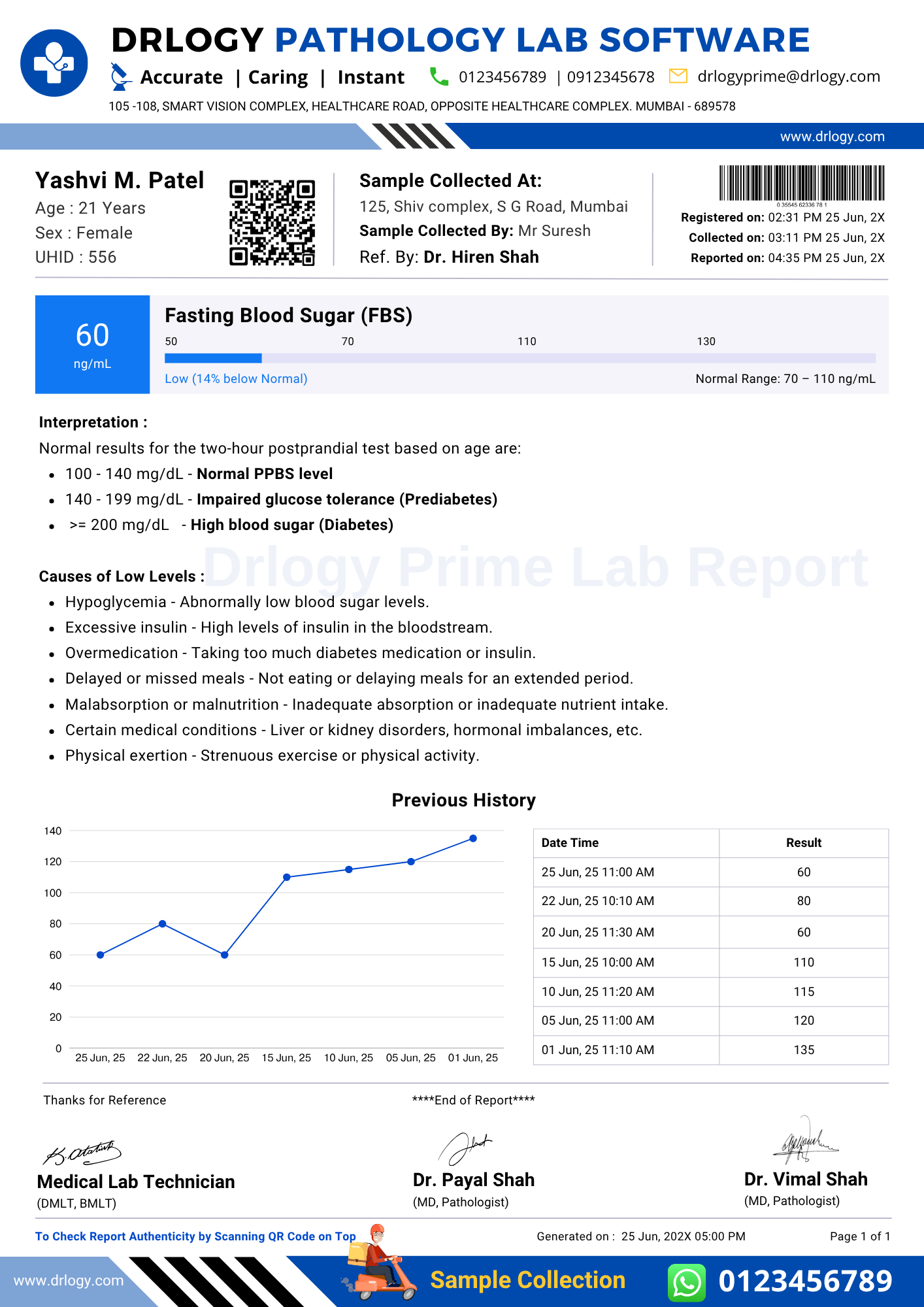Click the 130 mark on FBS scale

(x=706, y=341)
